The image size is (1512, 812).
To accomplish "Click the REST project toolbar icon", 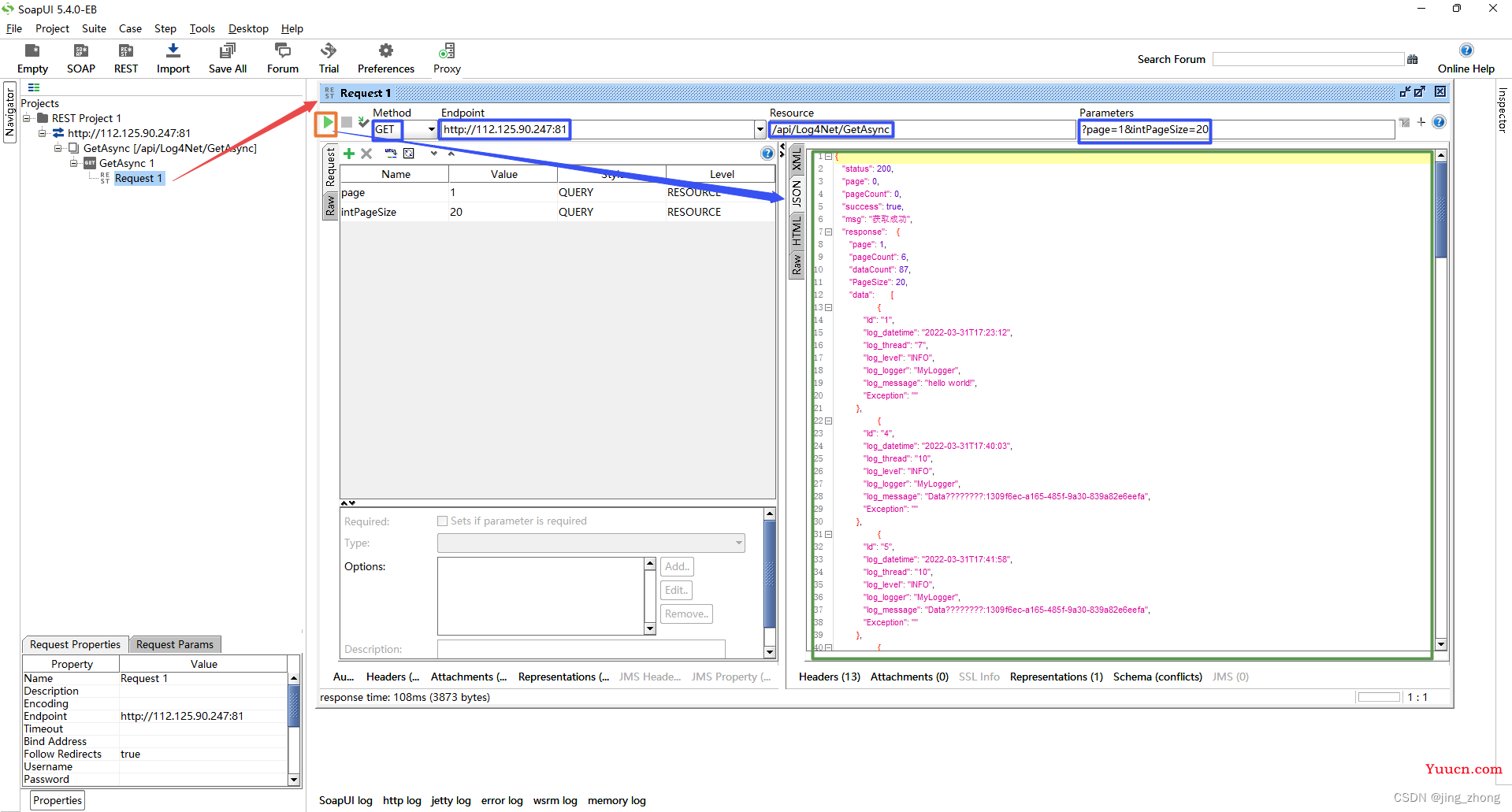I will coord(125,58).
